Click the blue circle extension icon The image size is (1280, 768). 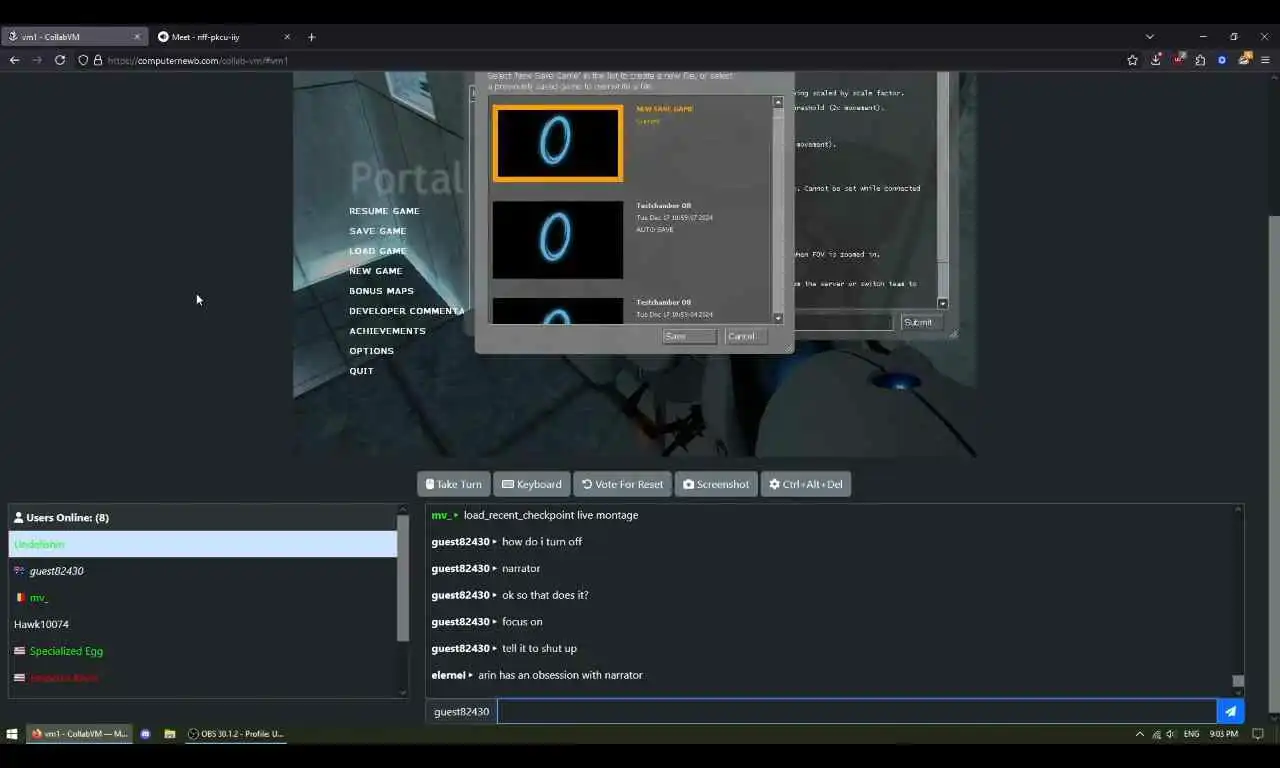(x=1222, y=60)
